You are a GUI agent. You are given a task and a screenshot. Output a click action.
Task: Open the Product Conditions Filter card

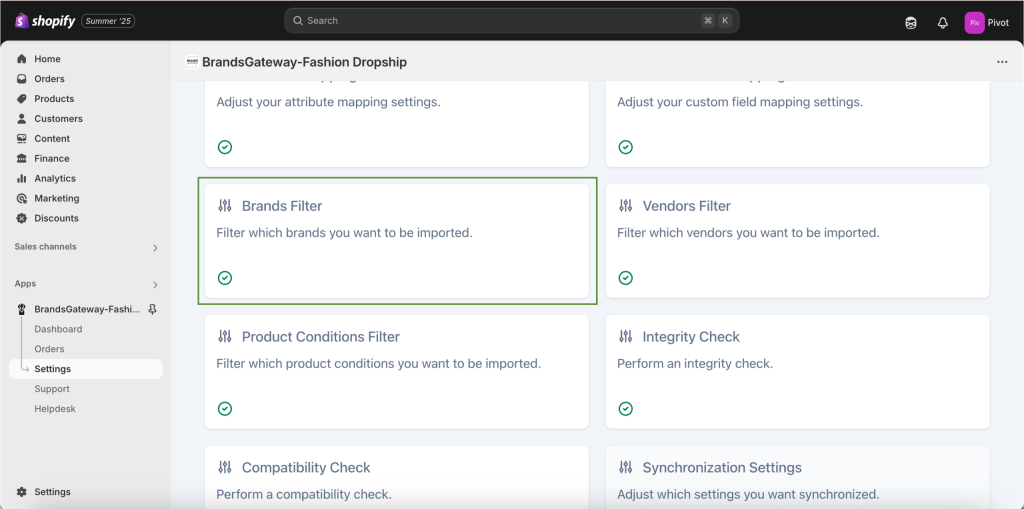point(397,372)
